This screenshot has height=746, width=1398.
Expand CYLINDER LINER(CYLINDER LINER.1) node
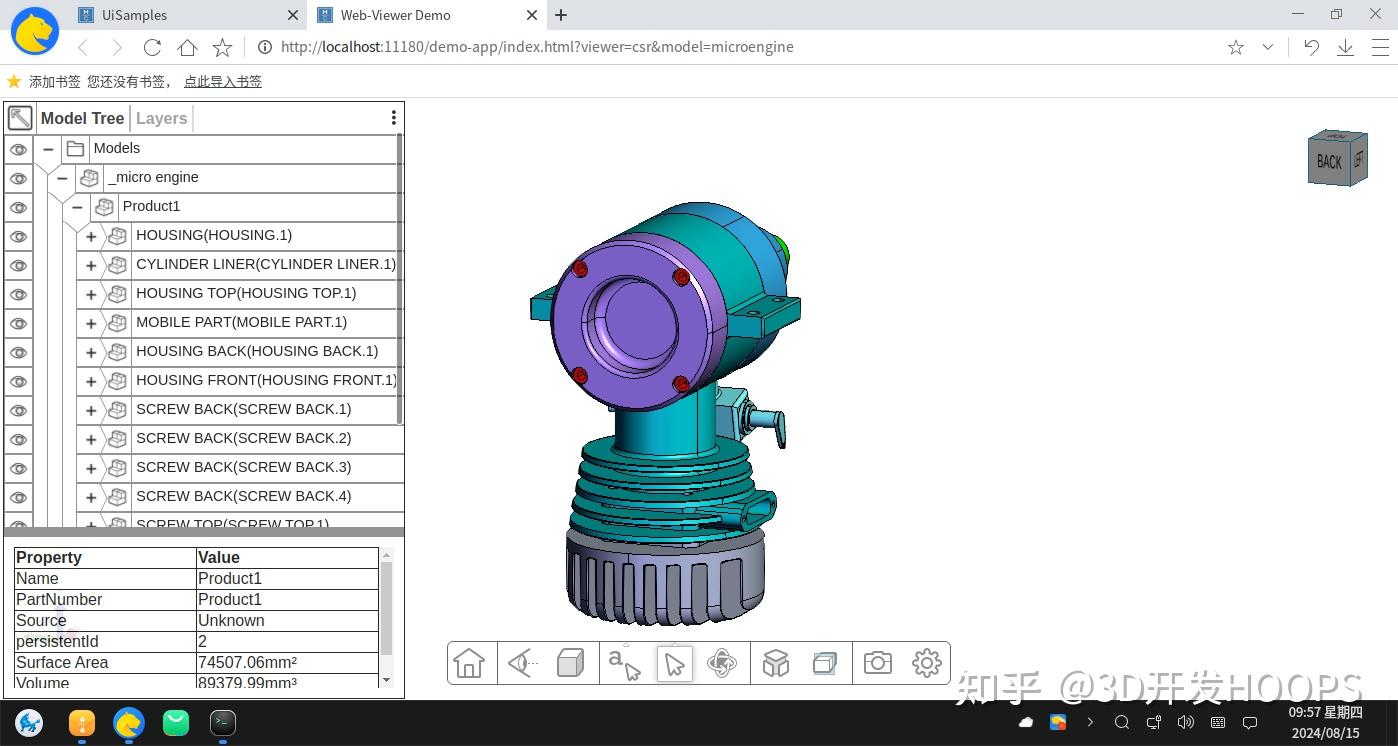tap(91, 266)
